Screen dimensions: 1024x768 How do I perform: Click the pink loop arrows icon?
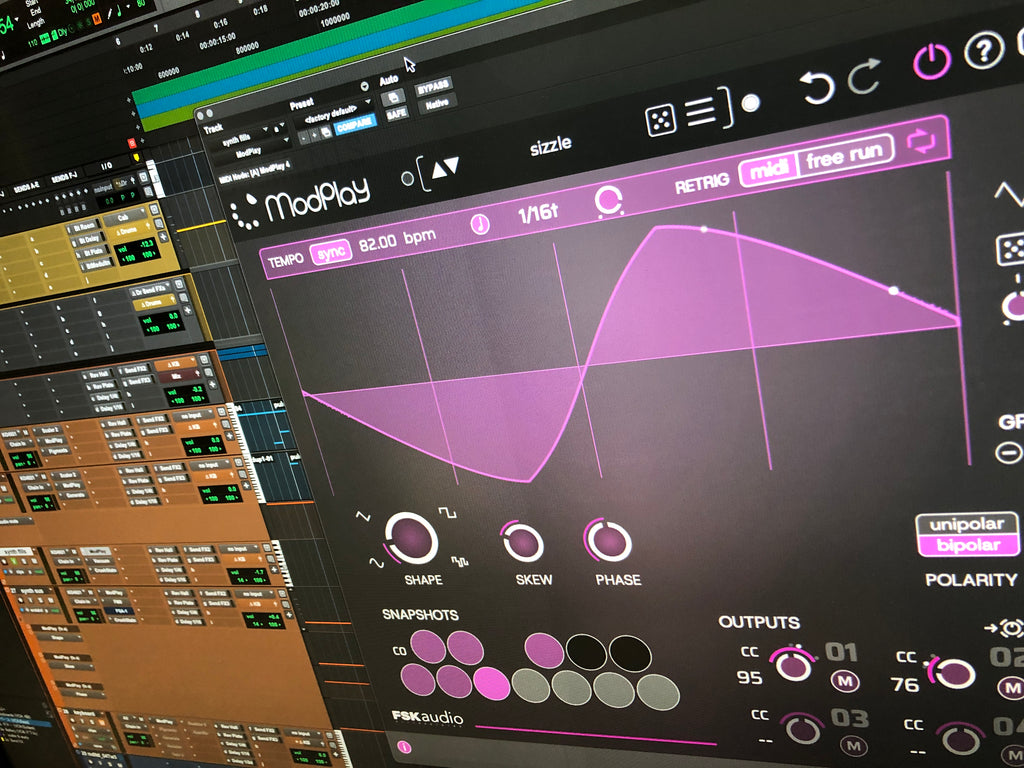coord(921,142)
